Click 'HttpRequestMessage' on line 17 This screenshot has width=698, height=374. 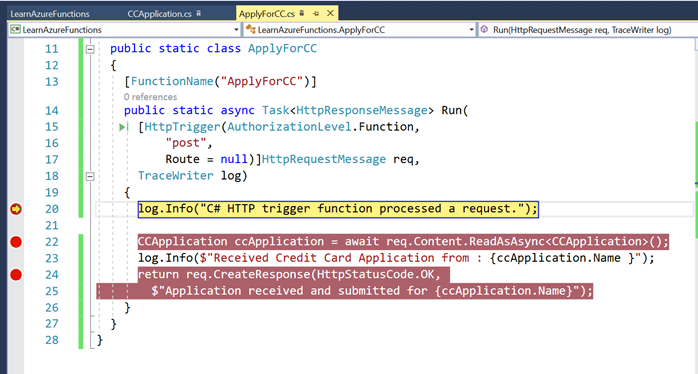[324, 159]
